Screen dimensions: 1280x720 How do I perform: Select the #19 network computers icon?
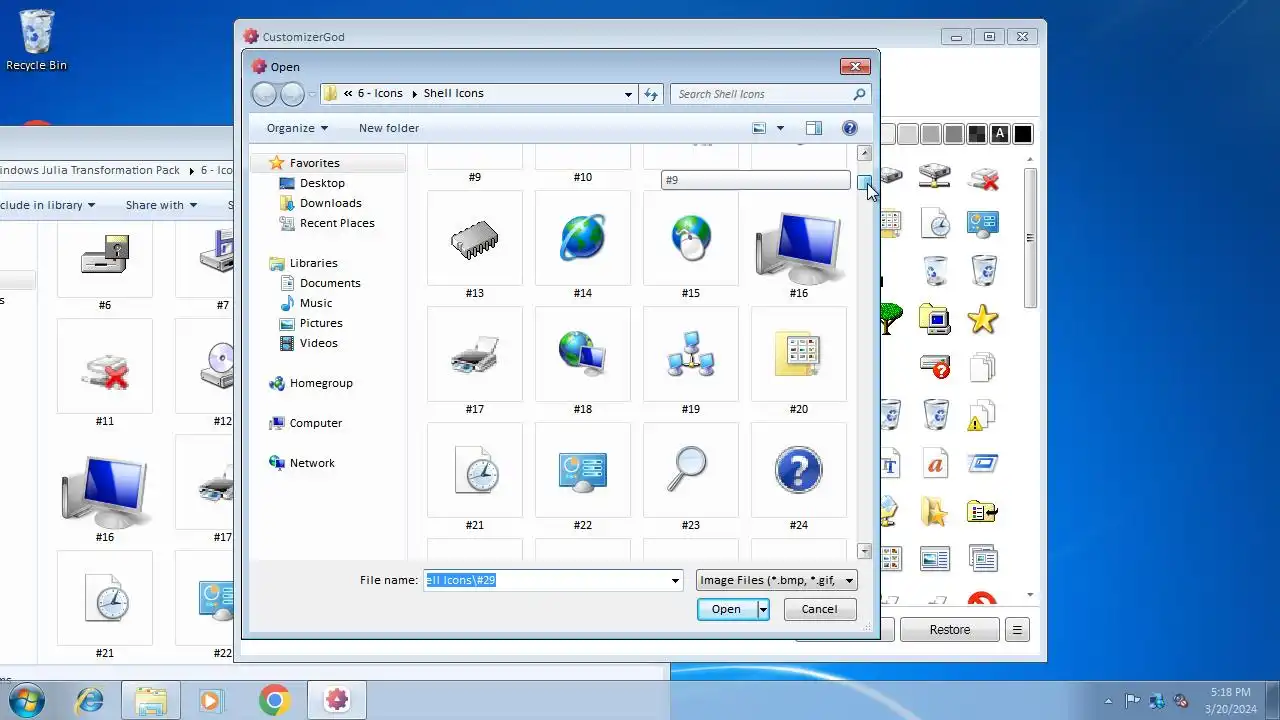690,355
